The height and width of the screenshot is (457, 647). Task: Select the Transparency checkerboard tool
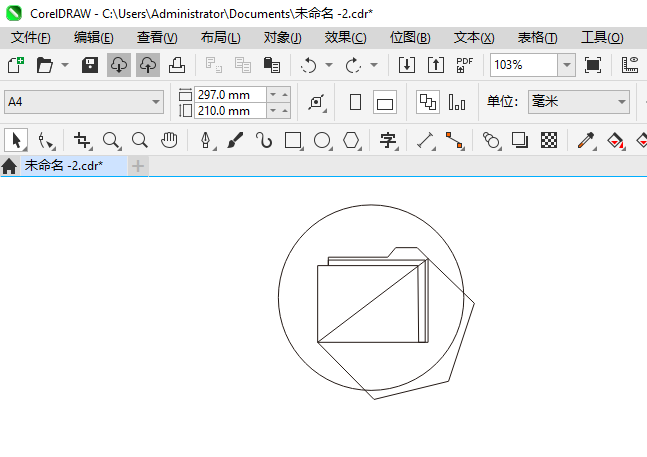pyautogui.click(x=549, y=141)
